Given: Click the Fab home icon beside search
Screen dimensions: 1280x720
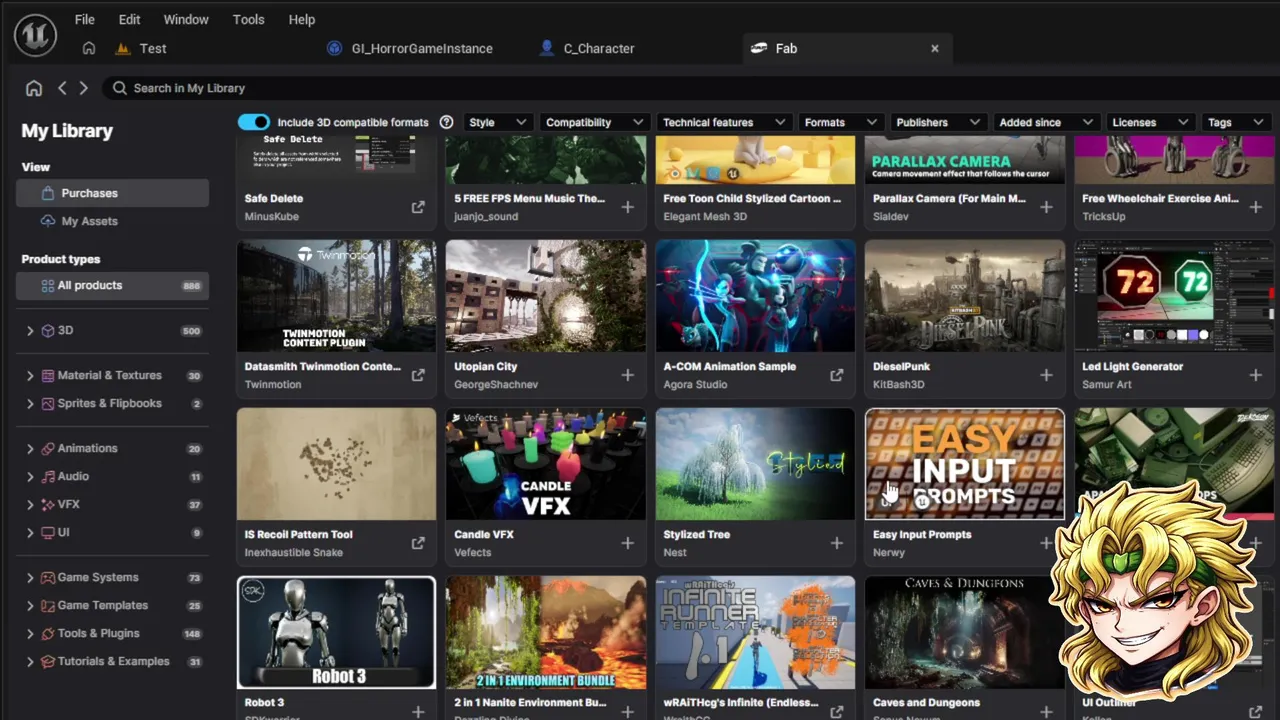Looking at the screenshot, I should tap(34, 88).
